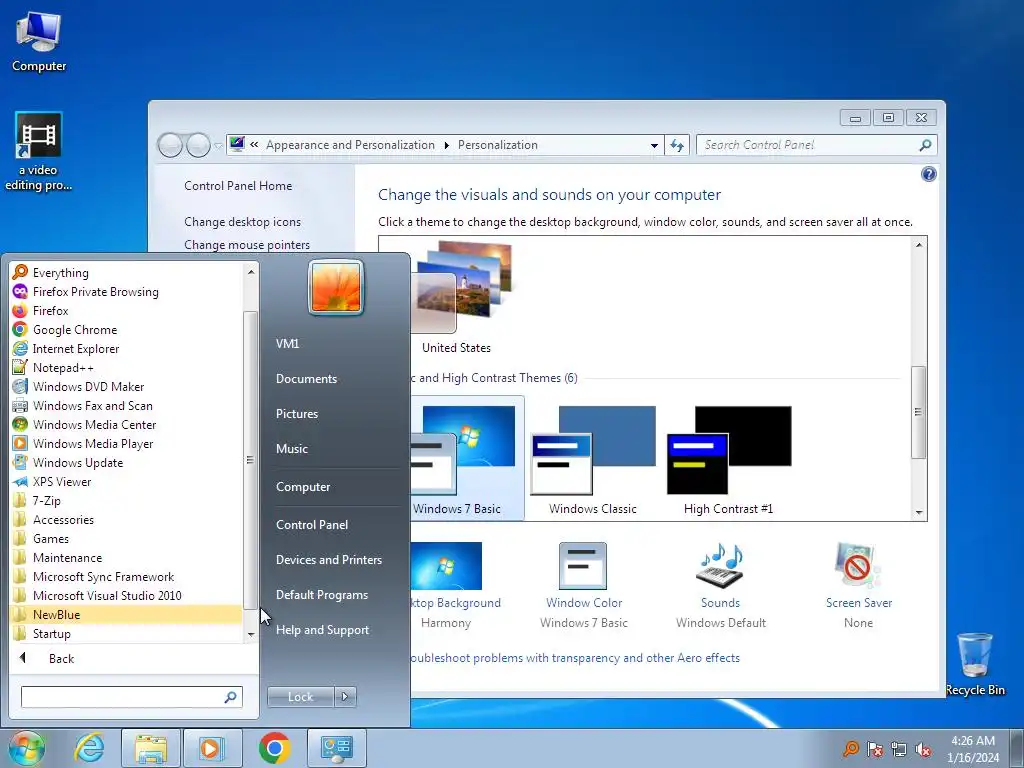Open Screen Saver settings
Image resolution: width=1024 pixels, height=768 pixels.
click(x=858, y=586)
